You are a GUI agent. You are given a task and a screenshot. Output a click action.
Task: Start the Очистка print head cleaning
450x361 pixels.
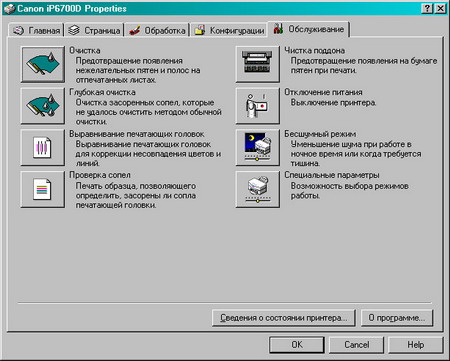tap(43, 64)
